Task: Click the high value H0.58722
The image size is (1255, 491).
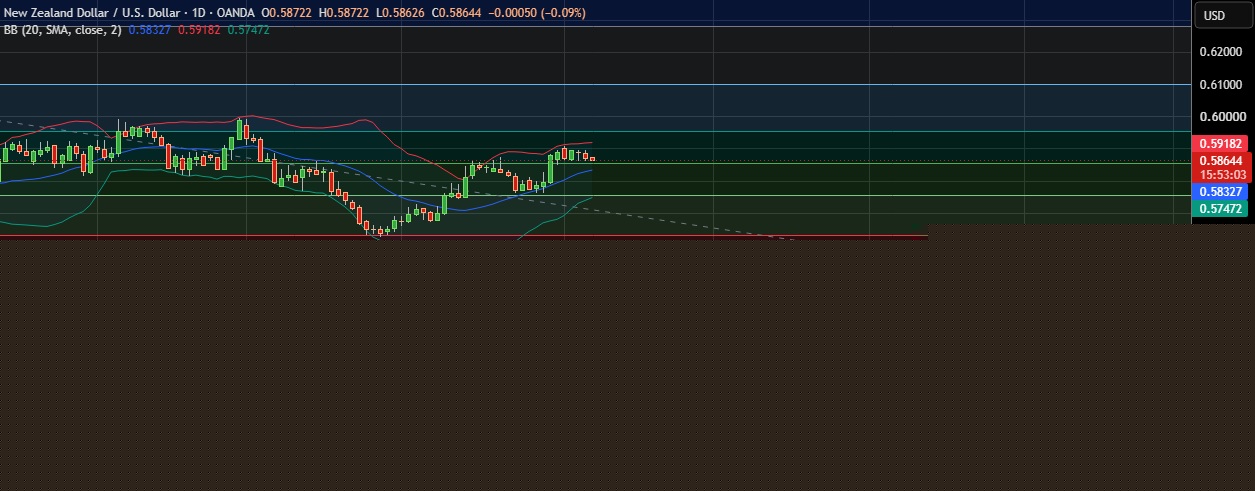Action: pos(344,12)
